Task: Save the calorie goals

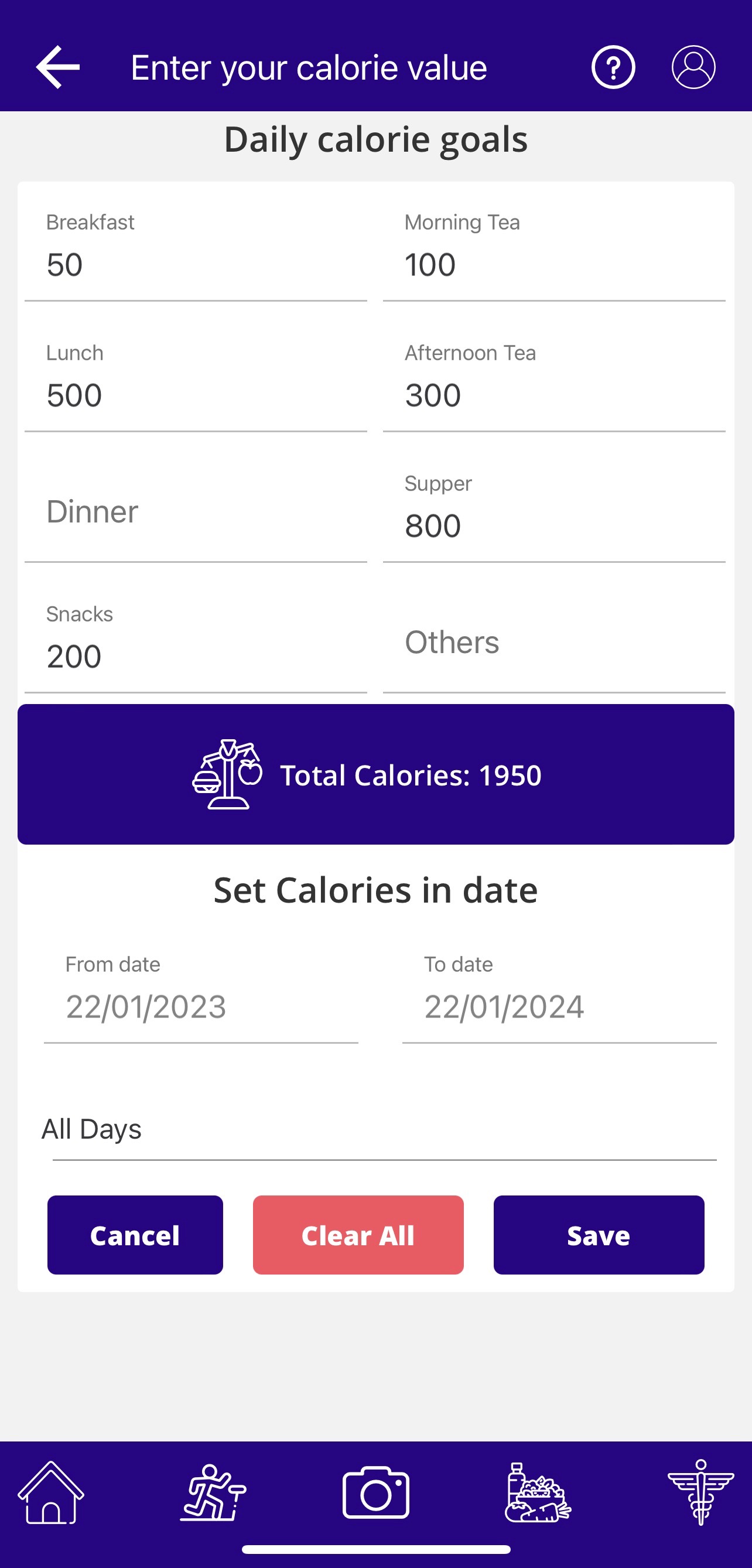Action: tap(599, 1235)
